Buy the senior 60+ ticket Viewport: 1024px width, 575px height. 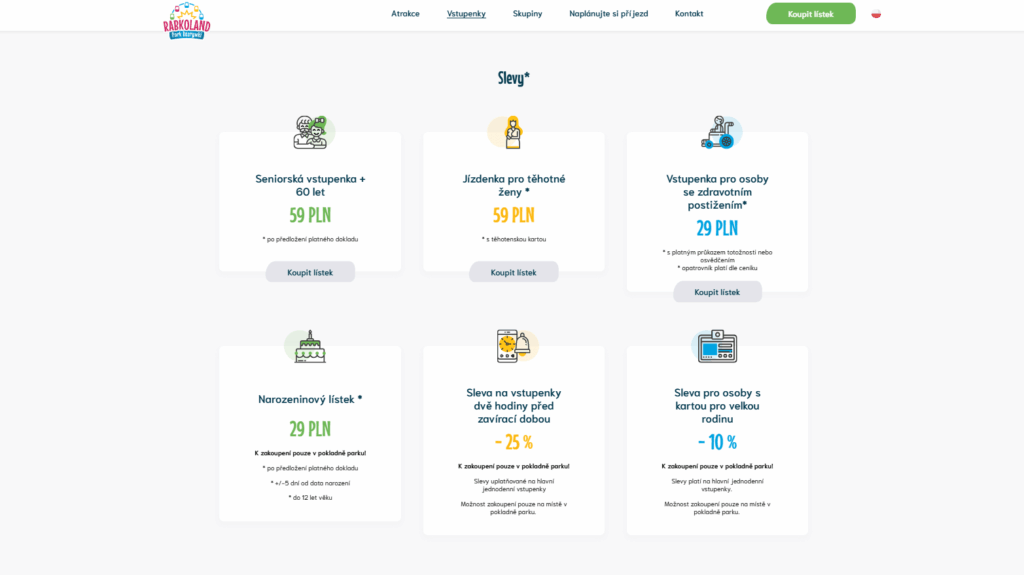(310, 272)
